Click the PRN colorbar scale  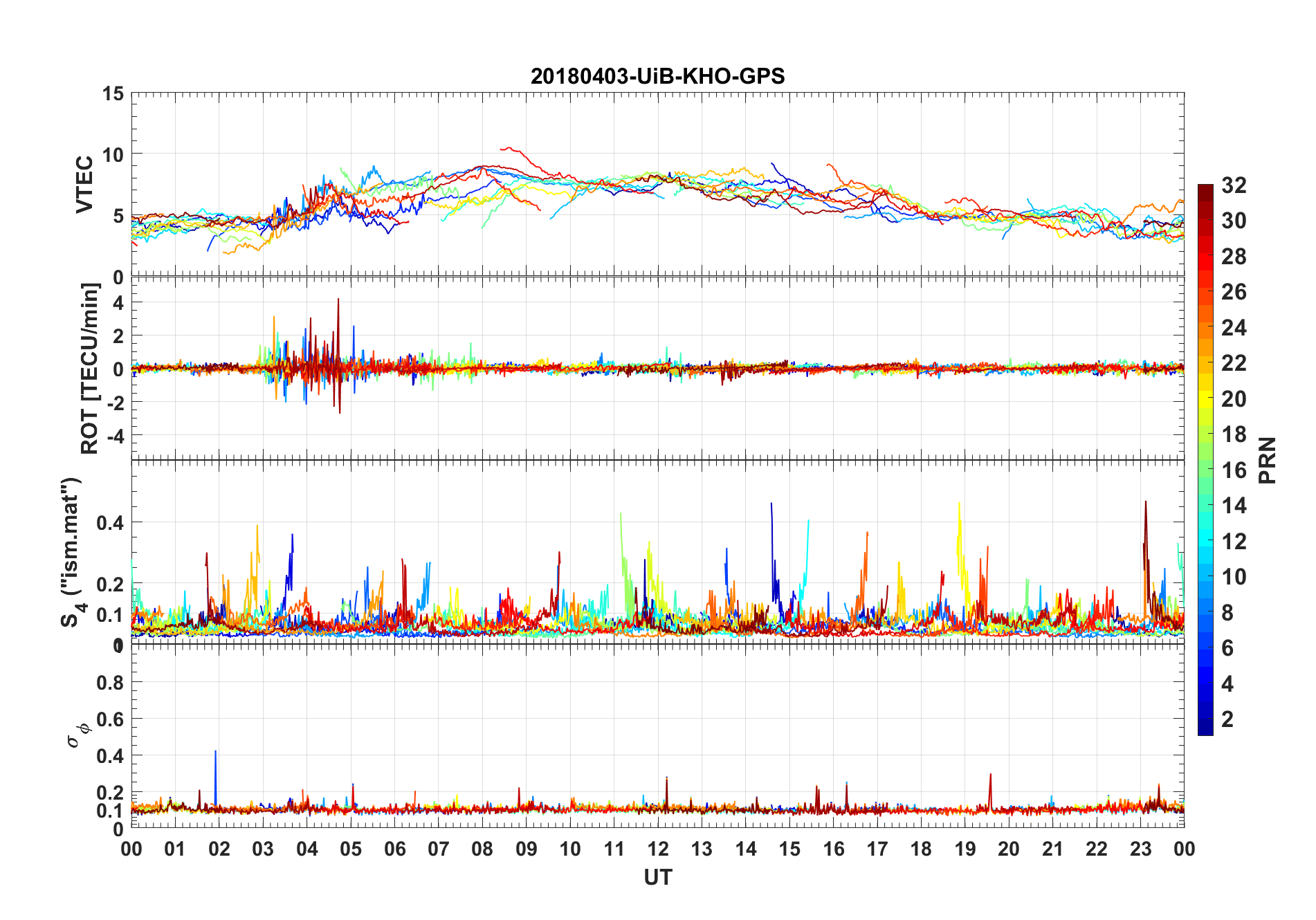click(x=1205, y=459)
